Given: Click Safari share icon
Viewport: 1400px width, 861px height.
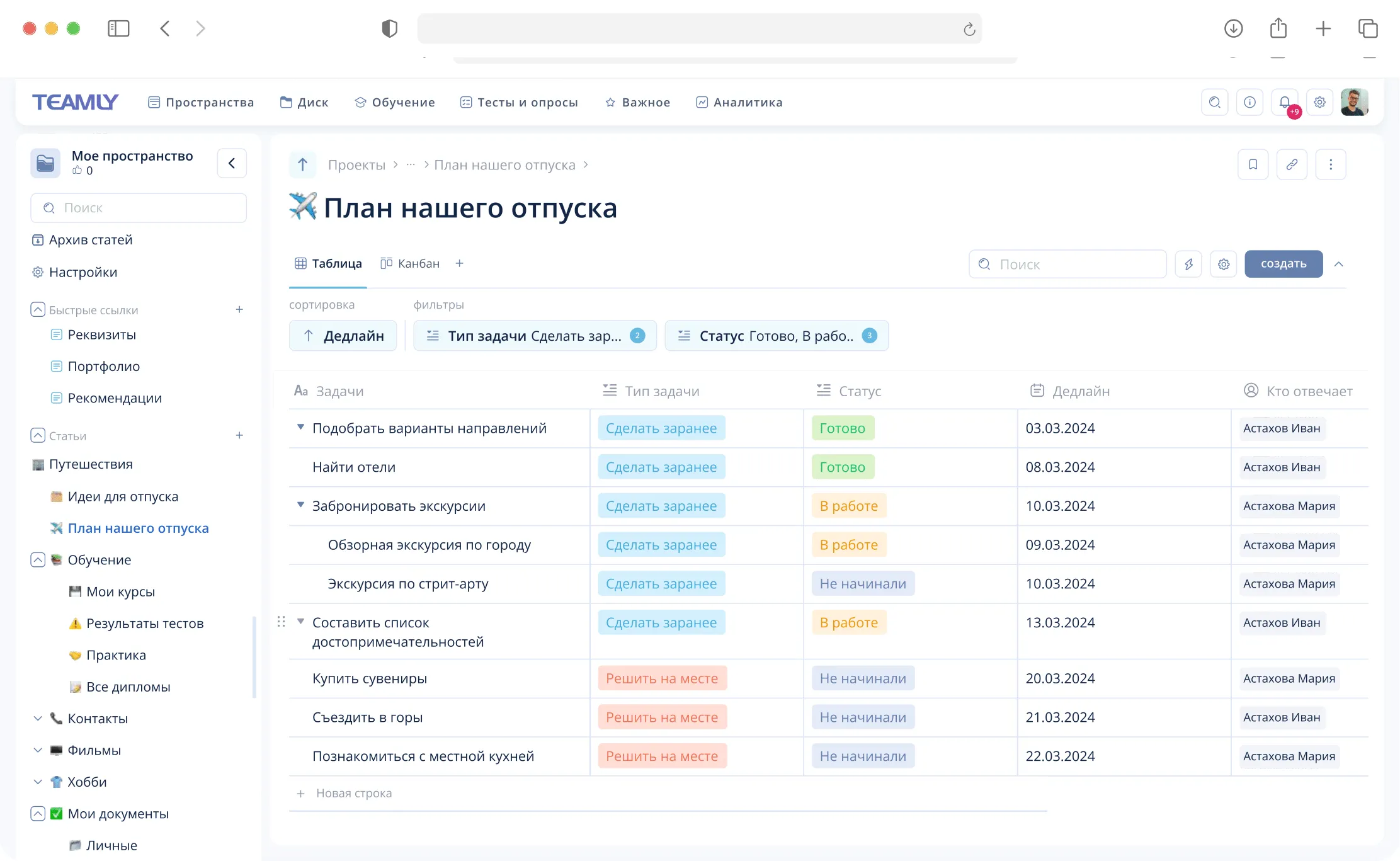Looking at the screenshot, I should tap(1278, 28).
